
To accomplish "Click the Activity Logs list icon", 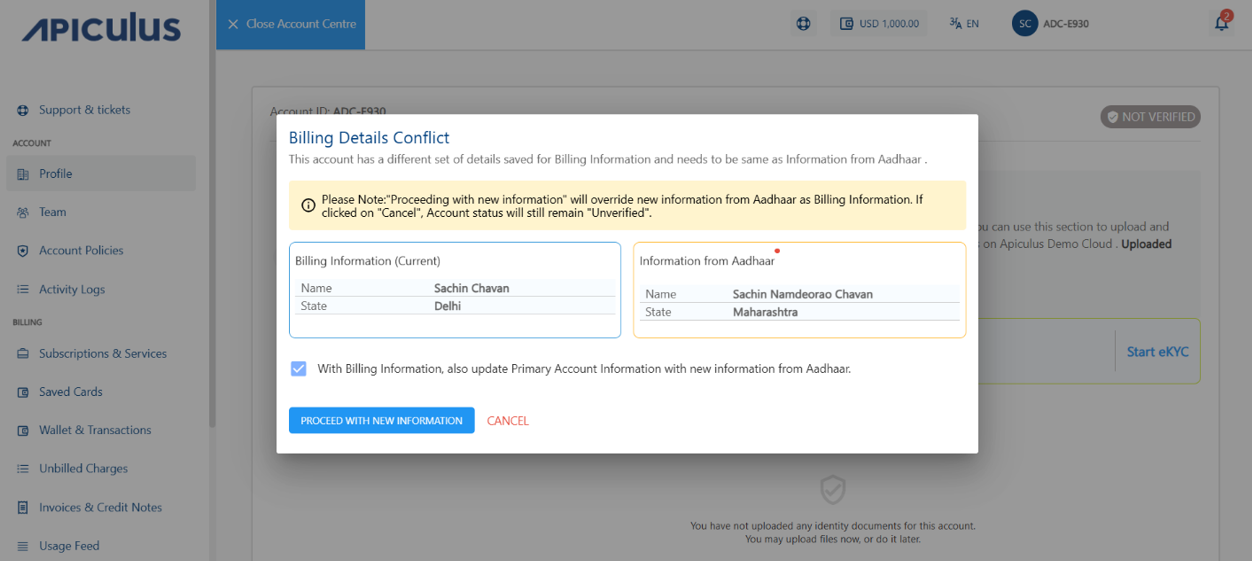I will (x=23, y=290).
